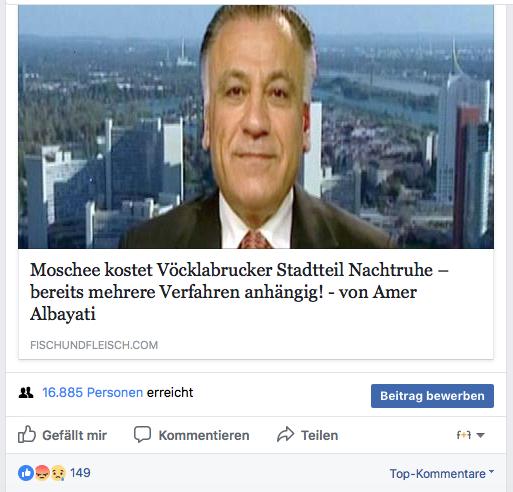Open the article preview photo of the man
Screen dimensions: 513x492
click(x=256, y=127)
